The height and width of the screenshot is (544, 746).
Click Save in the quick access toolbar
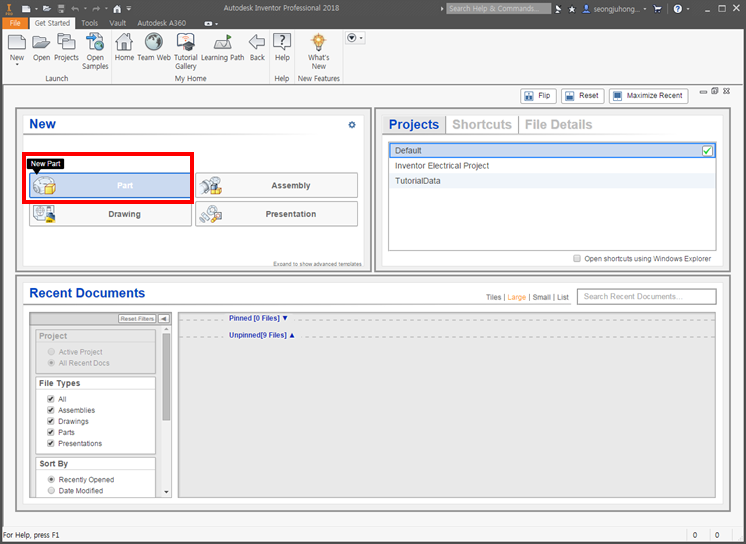[x=61, y=9]
